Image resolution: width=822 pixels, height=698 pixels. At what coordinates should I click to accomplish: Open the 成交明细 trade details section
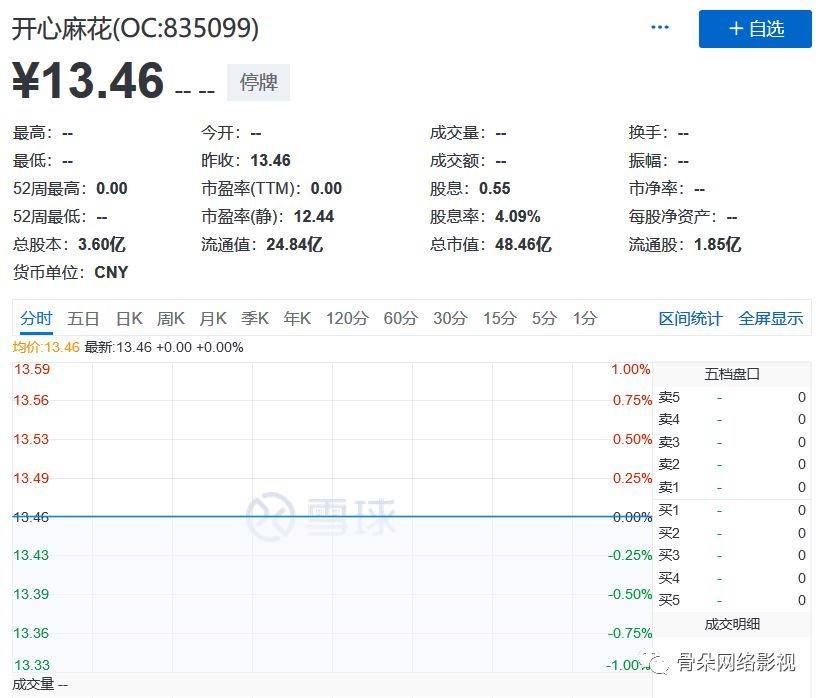pos(732,624)
